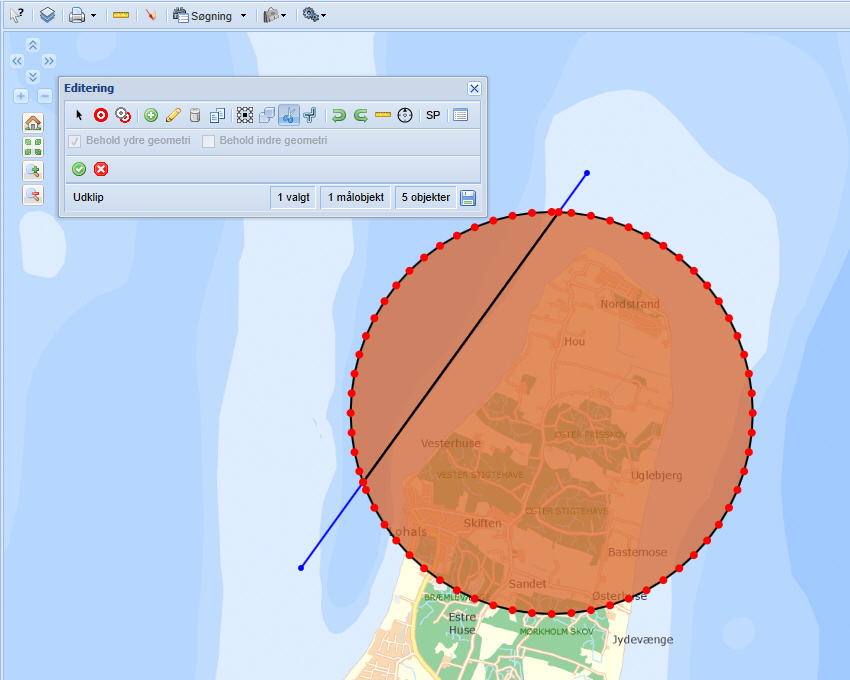The image size is (850, 680).
Task: Select the black arrow selection tool in Editering
Action: (79, 115)
